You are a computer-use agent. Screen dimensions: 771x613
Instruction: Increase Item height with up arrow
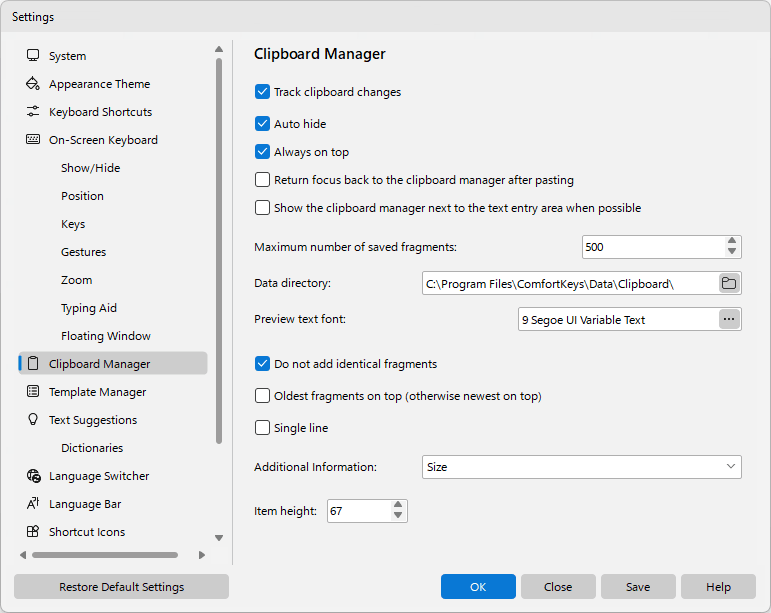point(398,505)
